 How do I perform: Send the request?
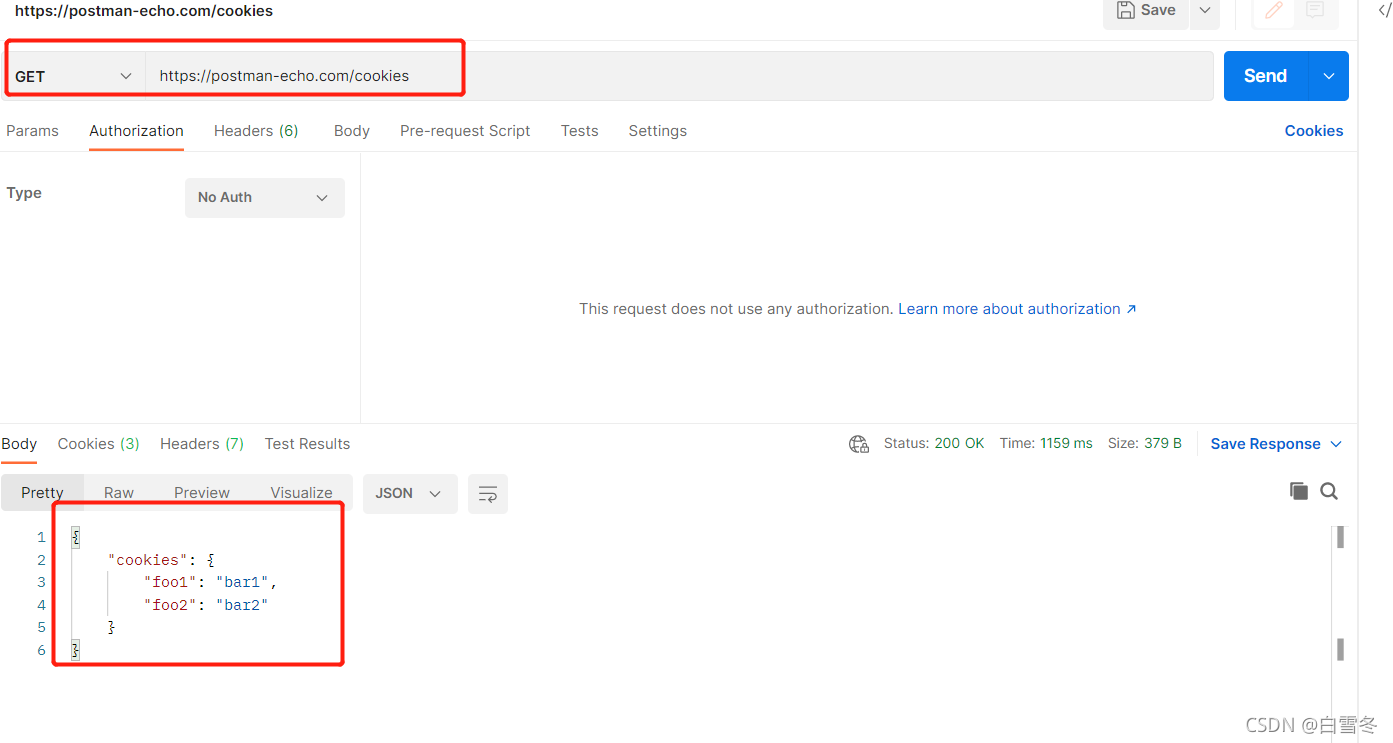point(1265,76)
